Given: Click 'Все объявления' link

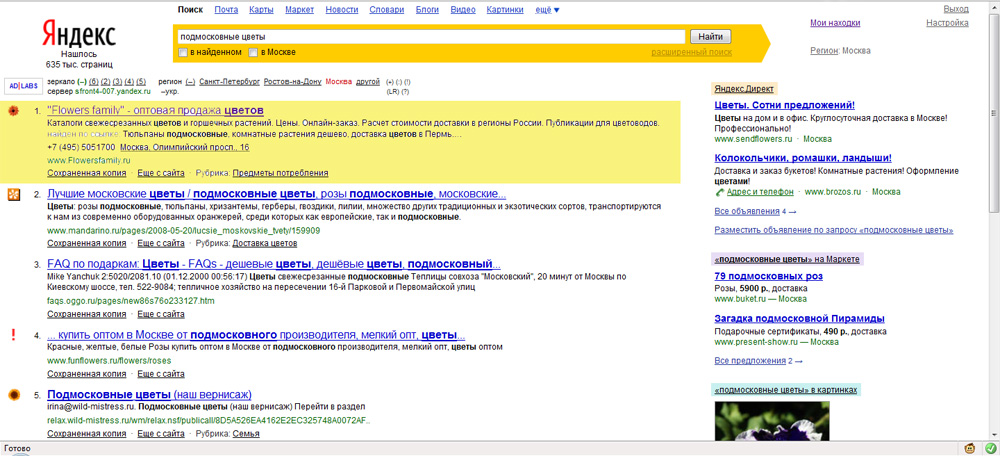Looking at the screenshot, I should point(747,211).
